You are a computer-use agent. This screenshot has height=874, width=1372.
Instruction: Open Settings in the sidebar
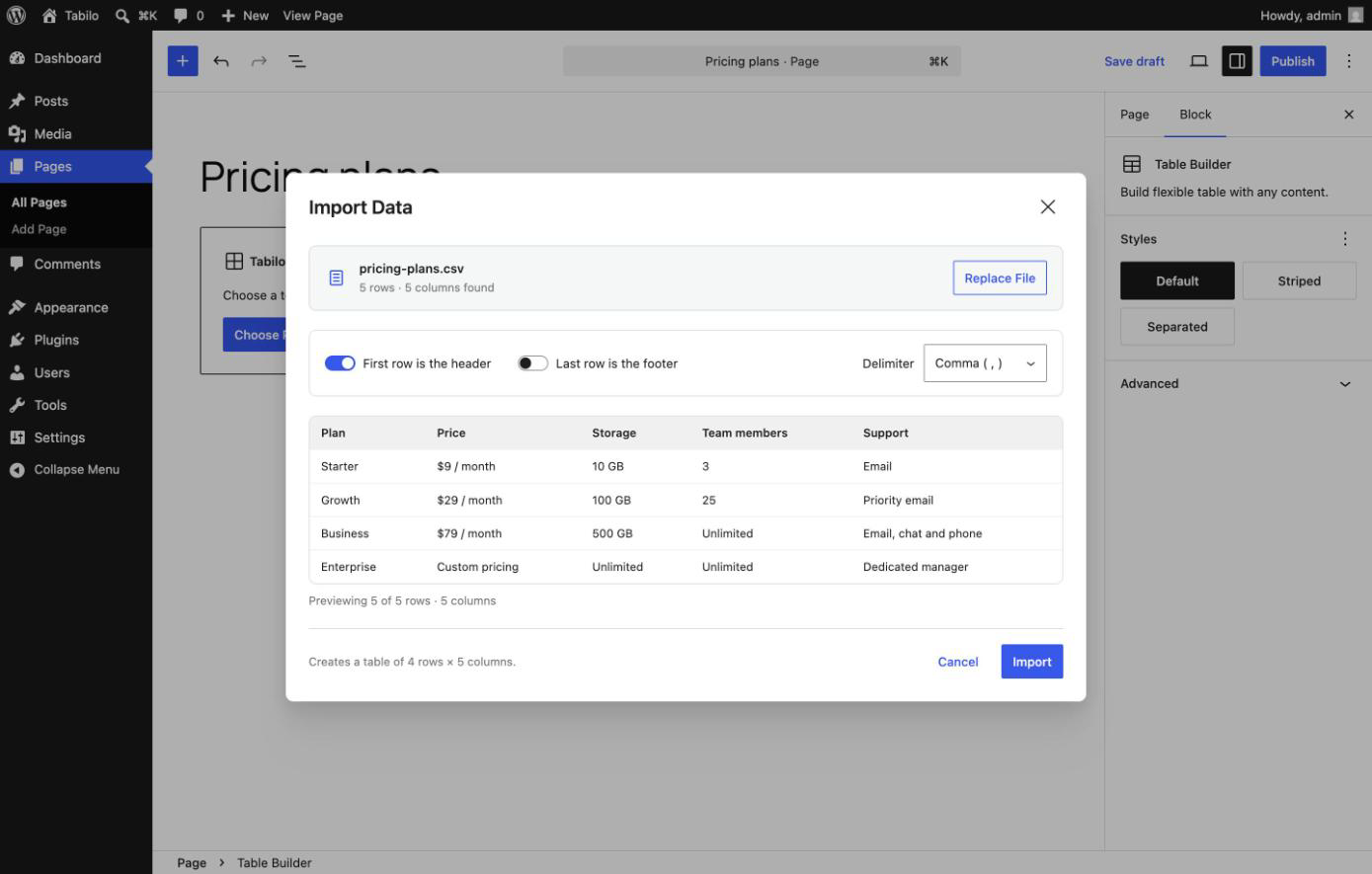pos(76,437)
